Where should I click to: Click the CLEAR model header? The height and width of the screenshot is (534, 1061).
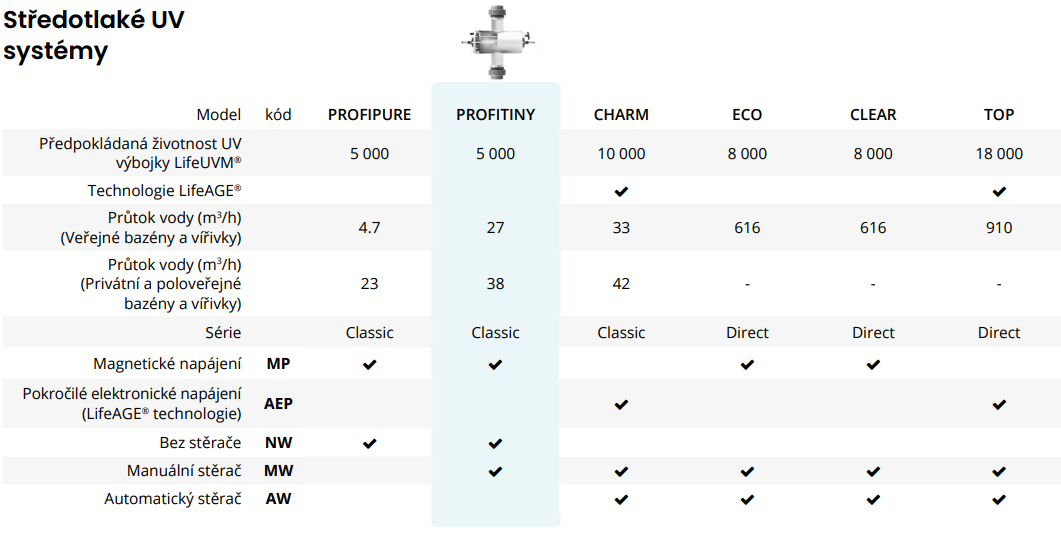pyautogui.click(x=872, y=115)
